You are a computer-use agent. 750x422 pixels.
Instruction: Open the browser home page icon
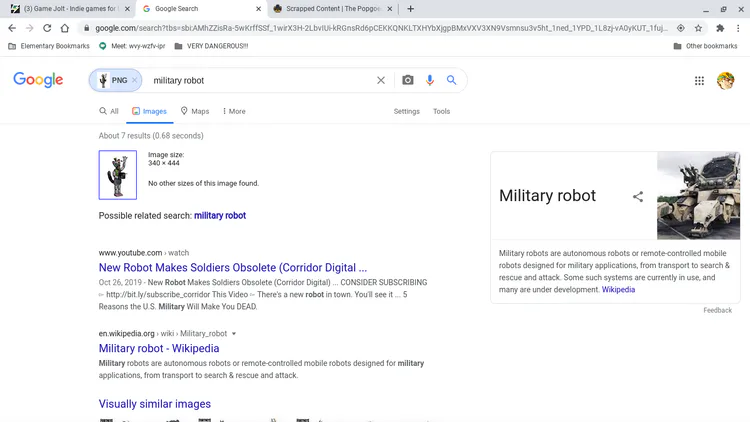(65, 28)
